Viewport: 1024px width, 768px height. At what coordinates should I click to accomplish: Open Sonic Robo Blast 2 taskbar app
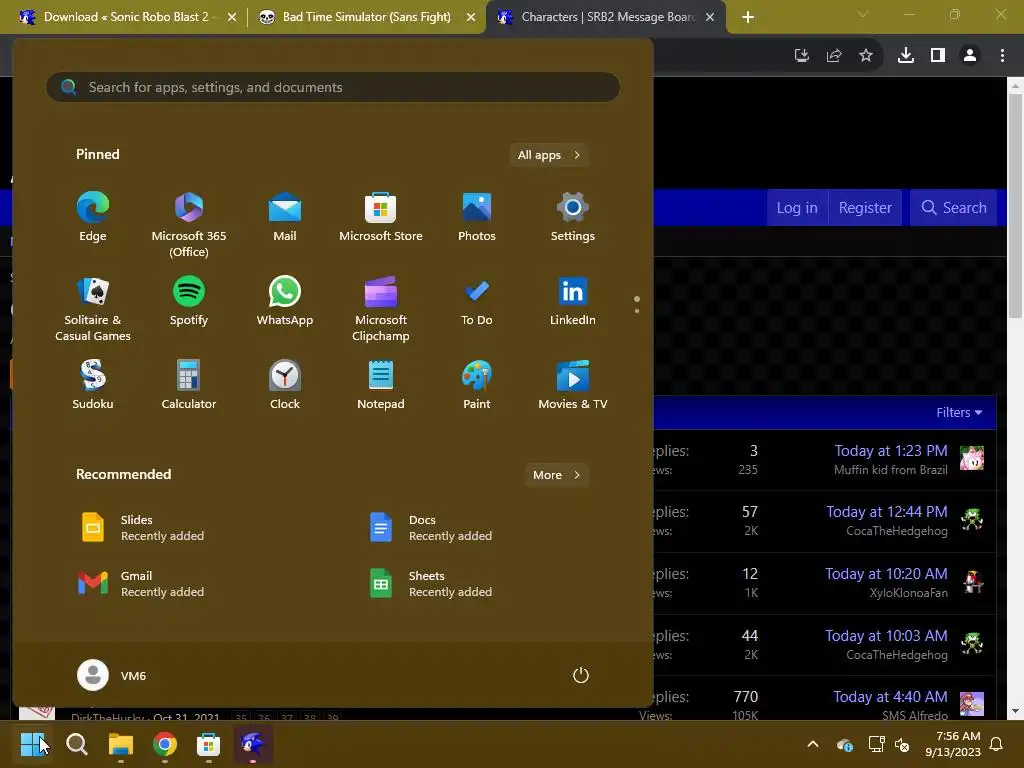tap(252, 744)
